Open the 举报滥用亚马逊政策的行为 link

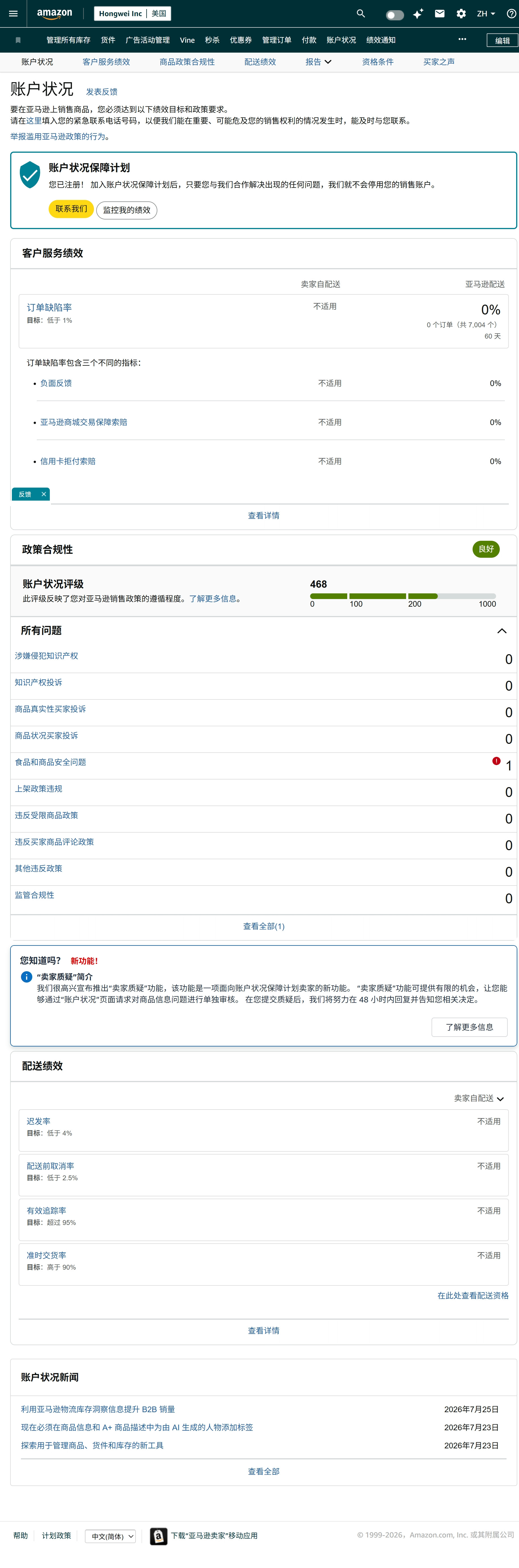coord(58,136)
